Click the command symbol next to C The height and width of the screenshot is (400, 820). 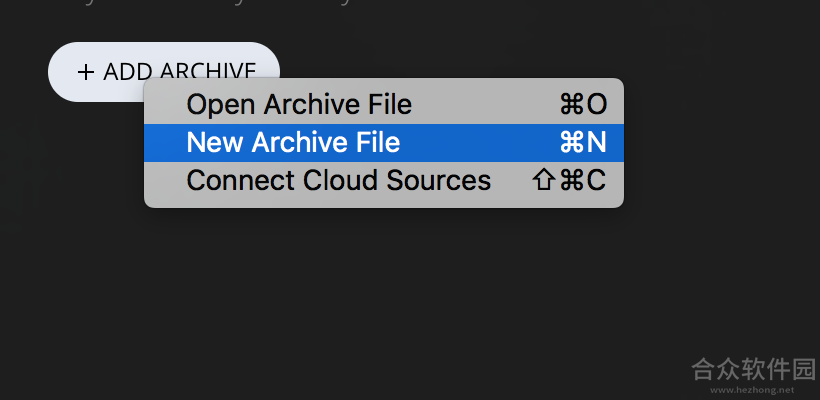[x=572, y=181]
